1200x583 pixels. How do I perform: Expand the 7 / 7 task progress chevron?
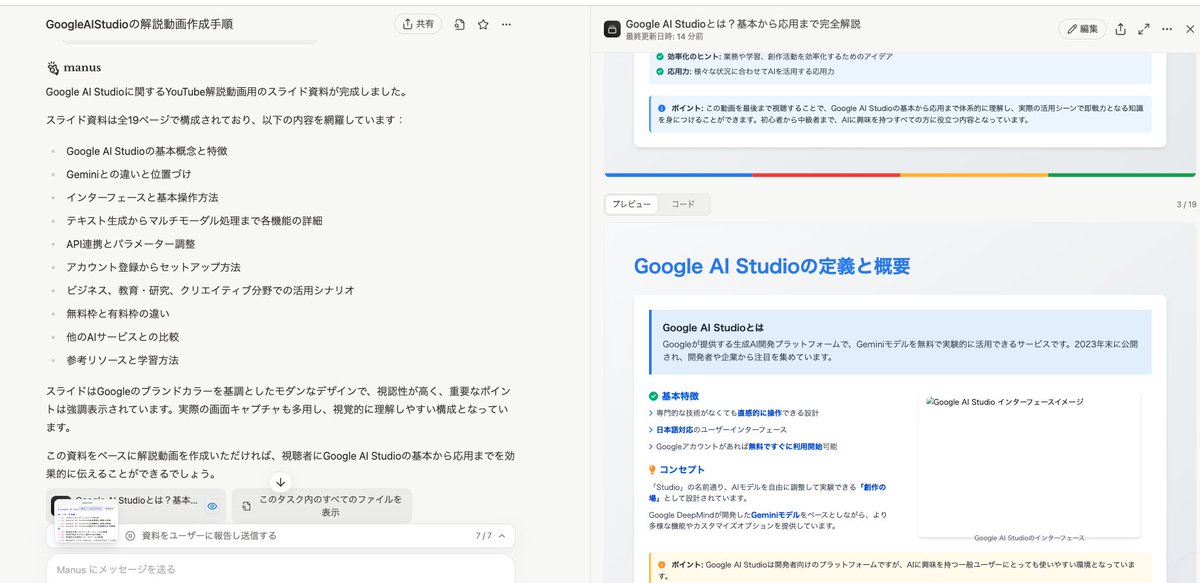coord(502,536)
